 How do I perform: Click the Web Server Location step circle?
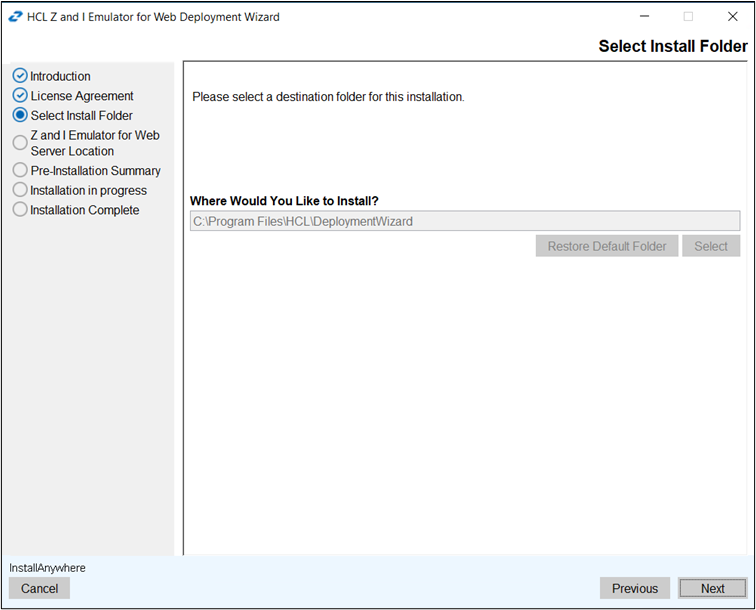point(20,143)
